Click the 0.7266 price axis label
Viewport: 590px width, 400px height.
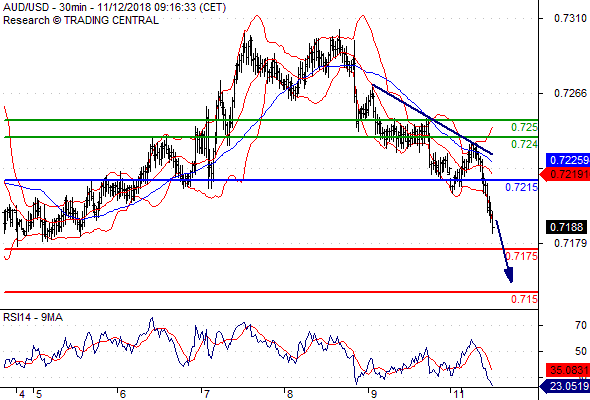[570, 93]
